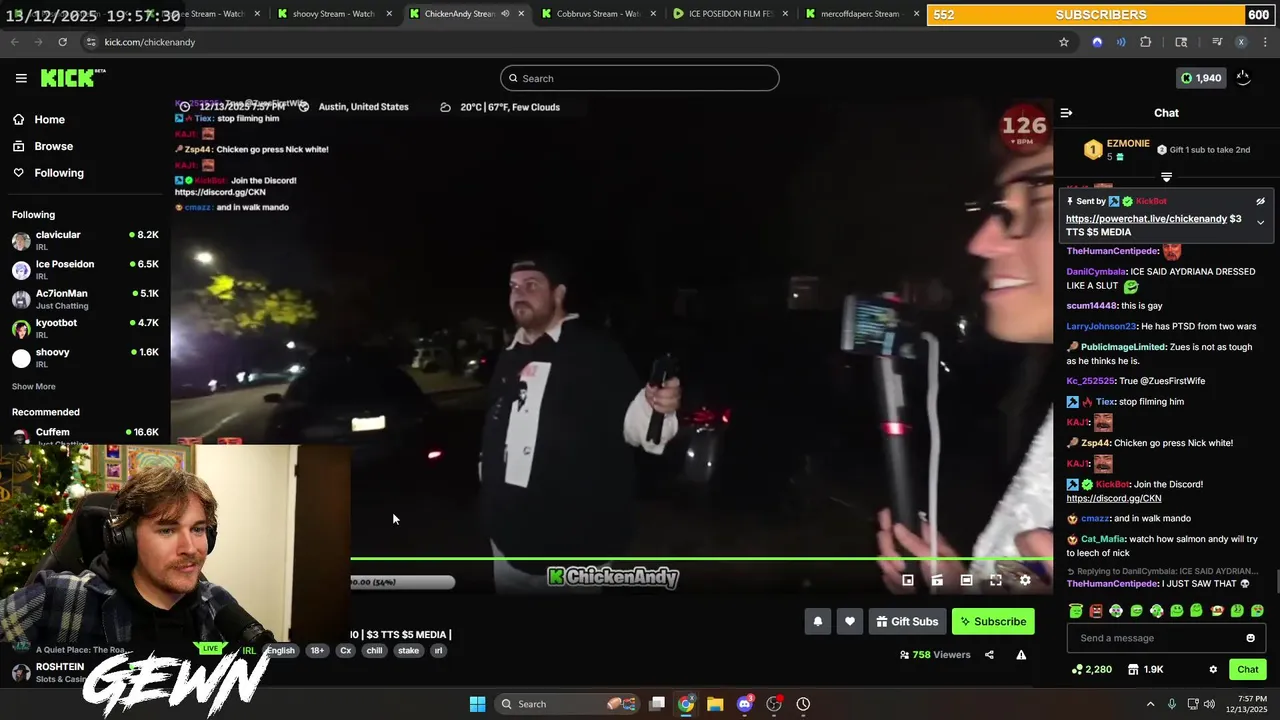Screen dimensions: 1280x720
Task: Share the stream via share icon
Action: pos(989,655)
